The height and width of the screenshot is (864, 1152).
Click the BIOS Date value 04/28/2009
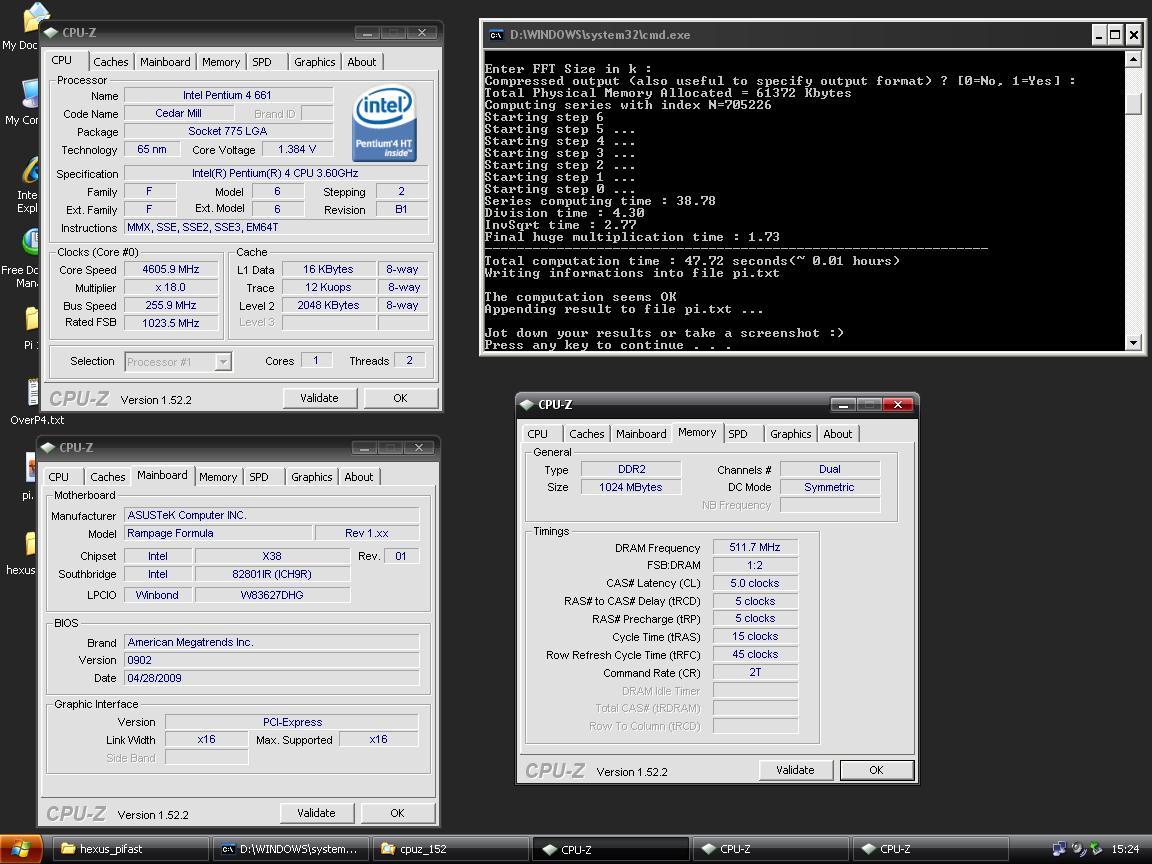pos(272,678)
